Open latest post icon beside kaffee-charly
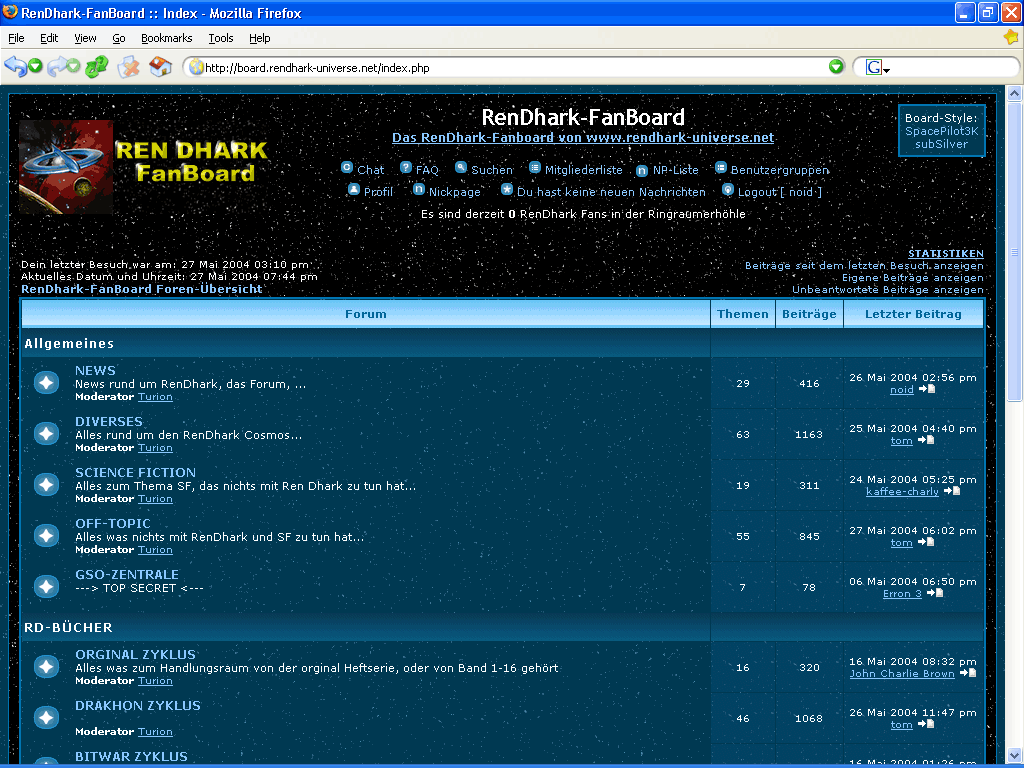 [x=952, y=491]
